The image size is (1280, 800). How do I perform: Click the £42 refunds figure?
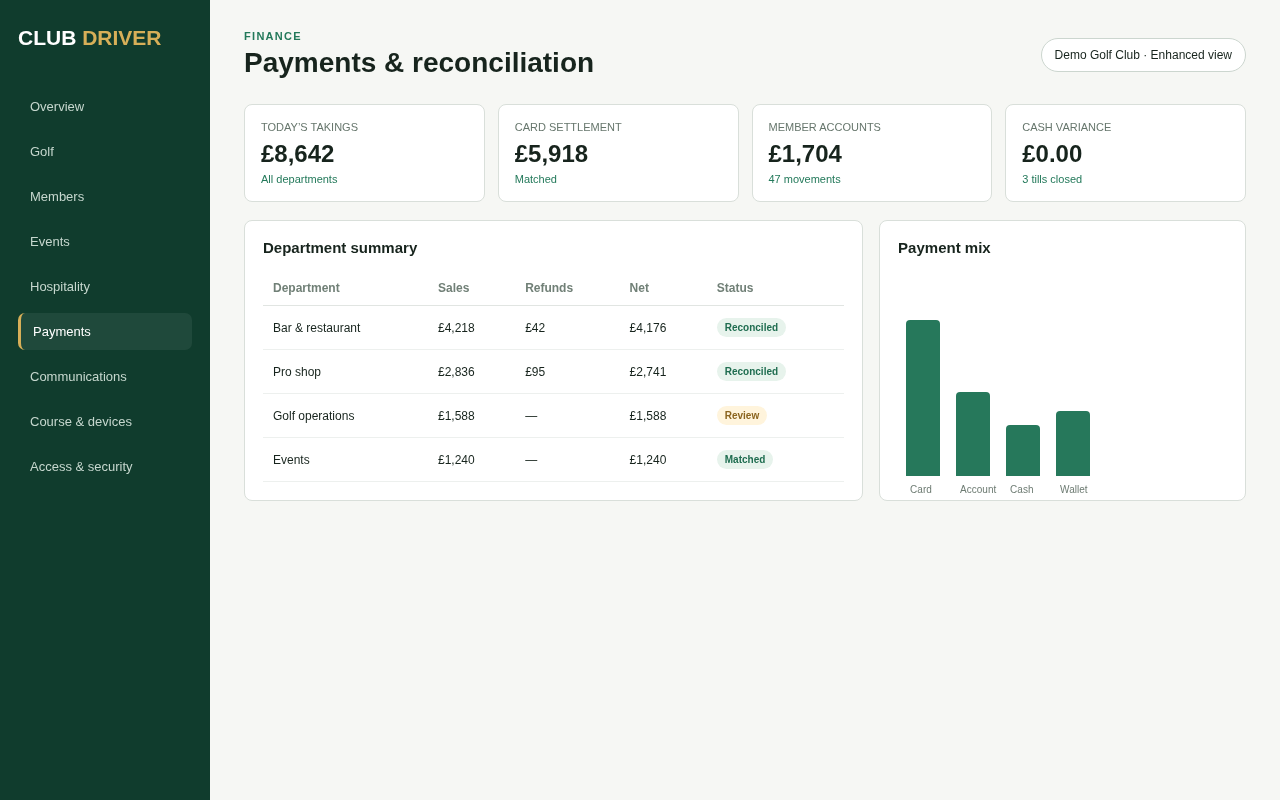click(535, 328)
